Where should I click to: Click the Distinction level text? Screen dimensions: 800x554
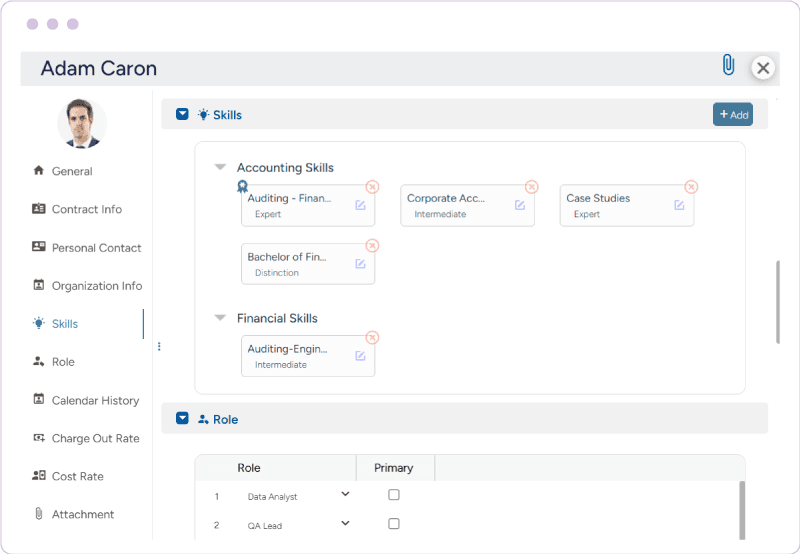click(277, 273)
